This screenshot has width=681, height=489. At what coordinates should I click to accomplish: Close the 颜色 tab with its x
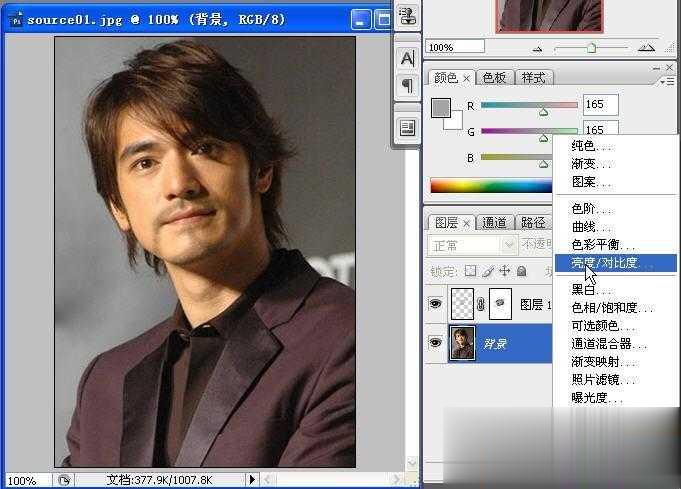[x=466, y=79]
